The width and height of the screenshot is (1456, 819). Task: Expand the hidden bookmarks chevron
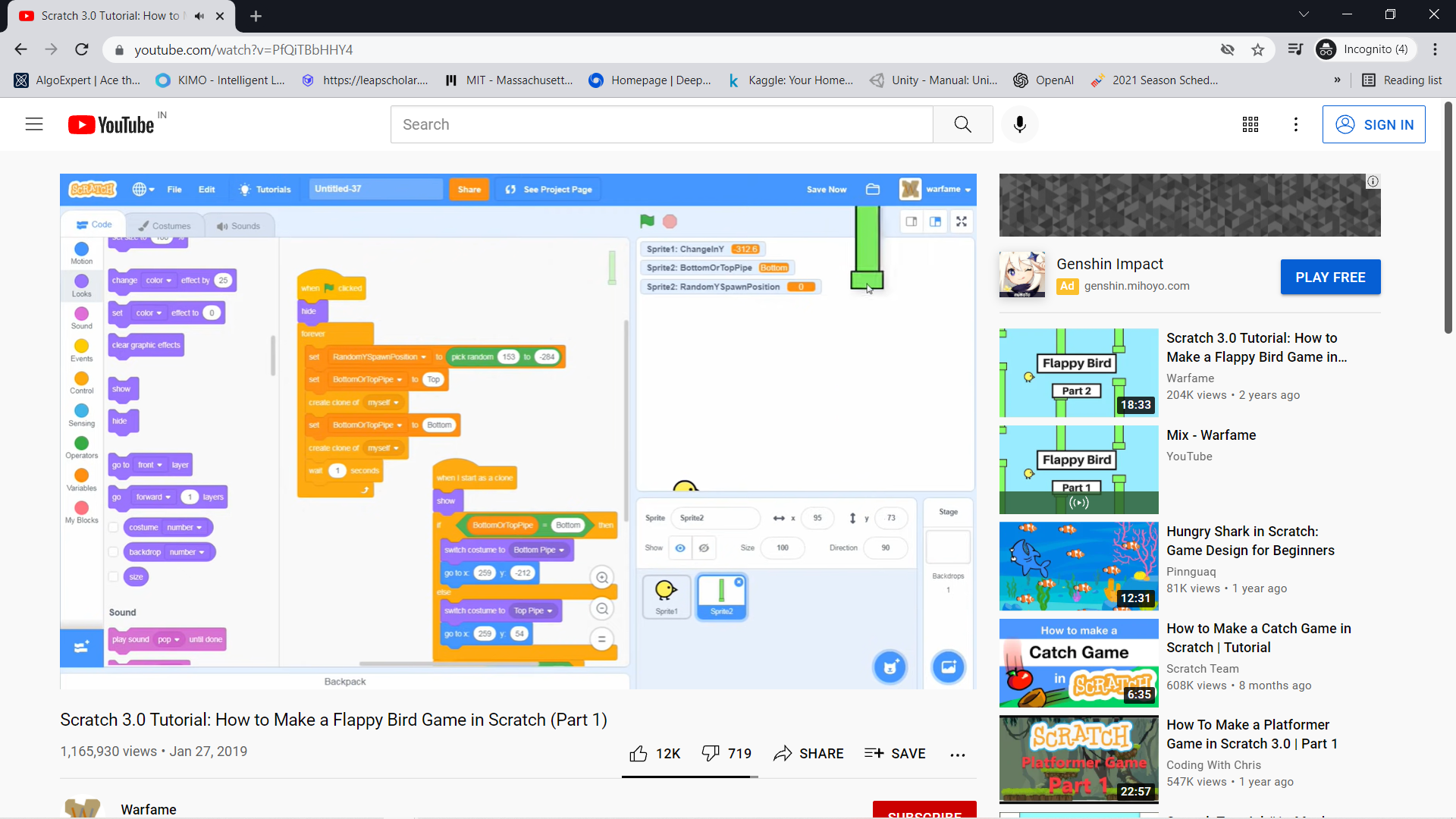[x=1337, y=80]
